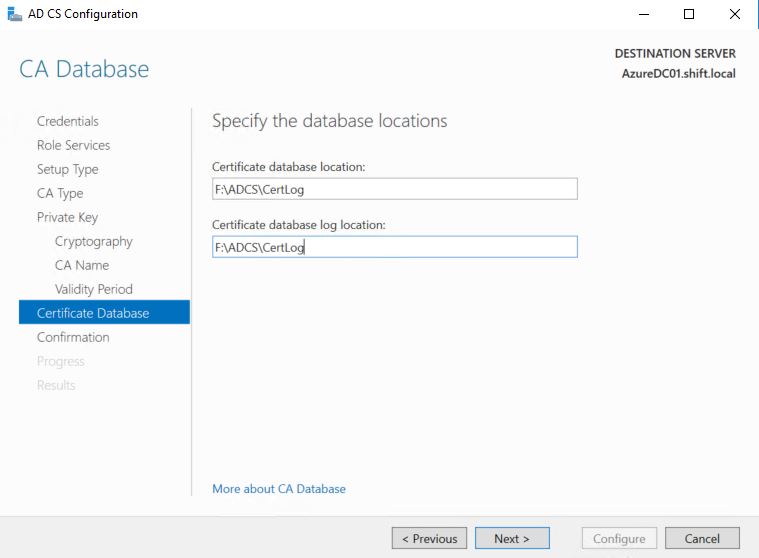
Task: Go to the Confirmation step
Action: click(x=73, y=337)
